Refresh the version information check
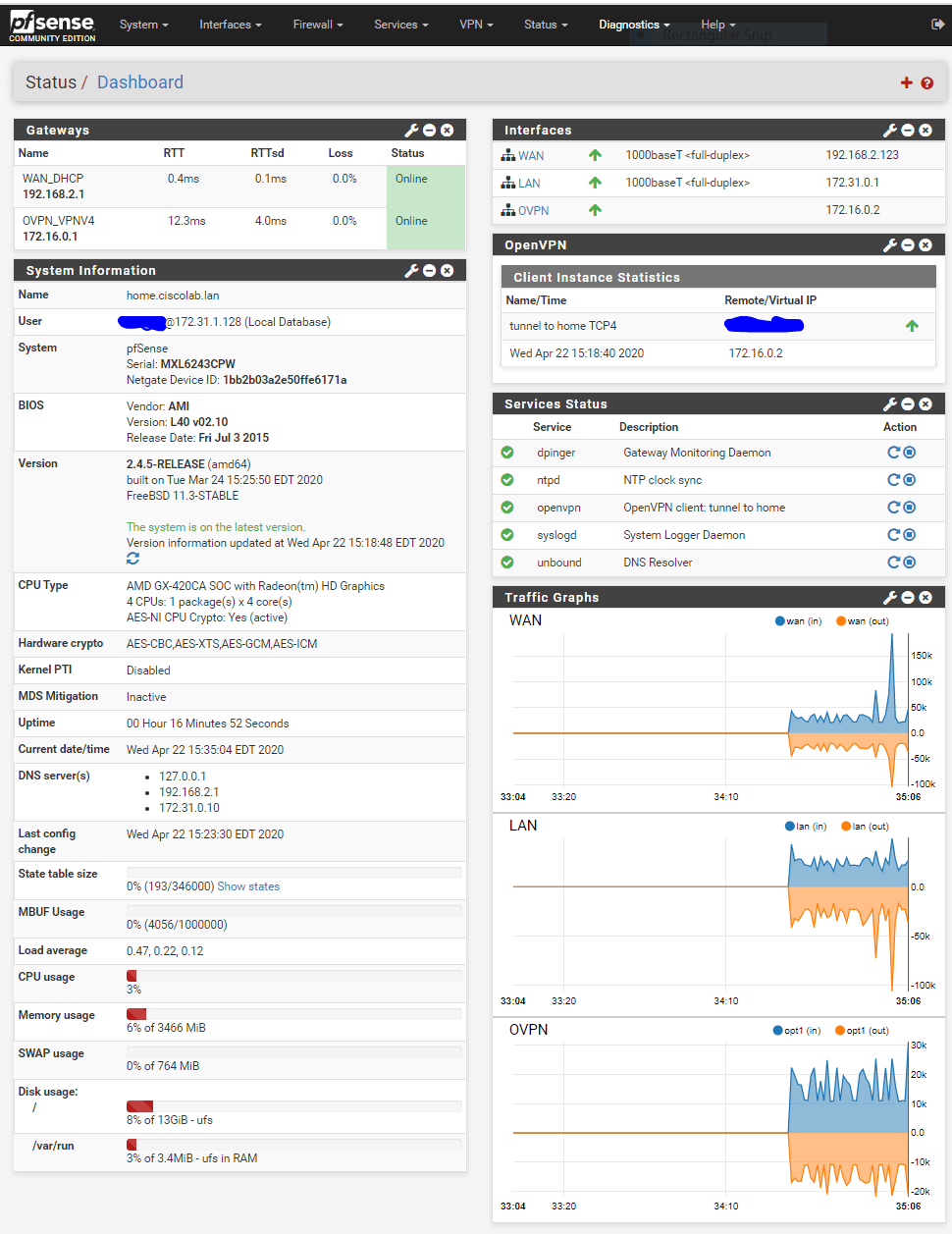 [x=132, y=558]
